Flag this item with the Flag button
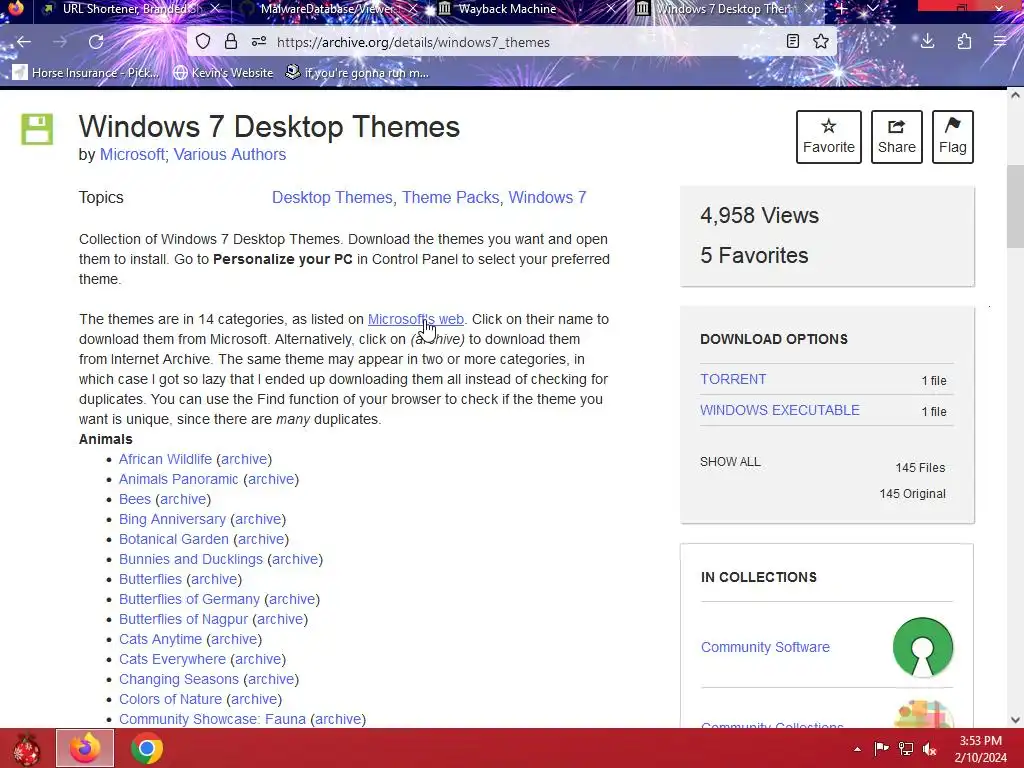This screenshot has height=768, width=1024. [x=952, y=136]
